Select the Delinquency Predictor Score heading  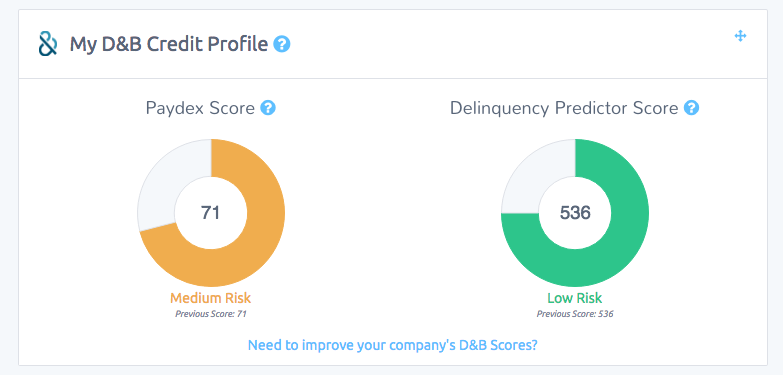pyautogui.click(x=564, y=108)
